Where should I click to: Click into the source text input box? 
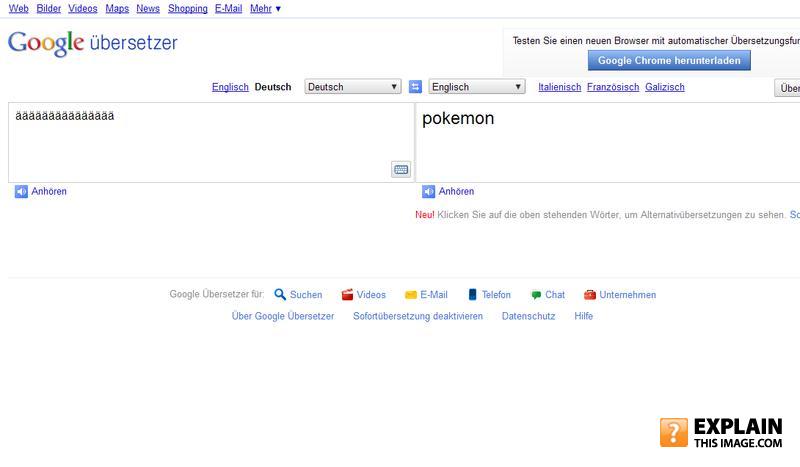pyautogui.click(x=211, y=142)
